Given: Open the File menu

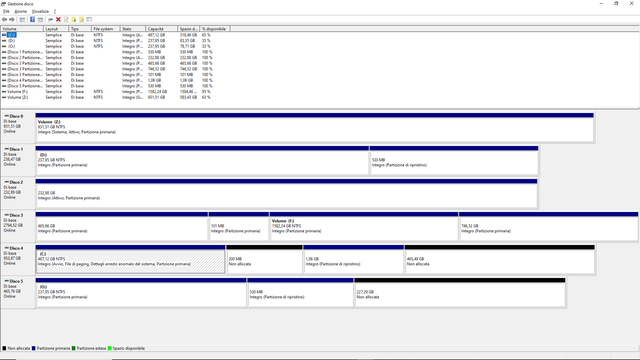Looking at the screenshot, I should 6,11.
